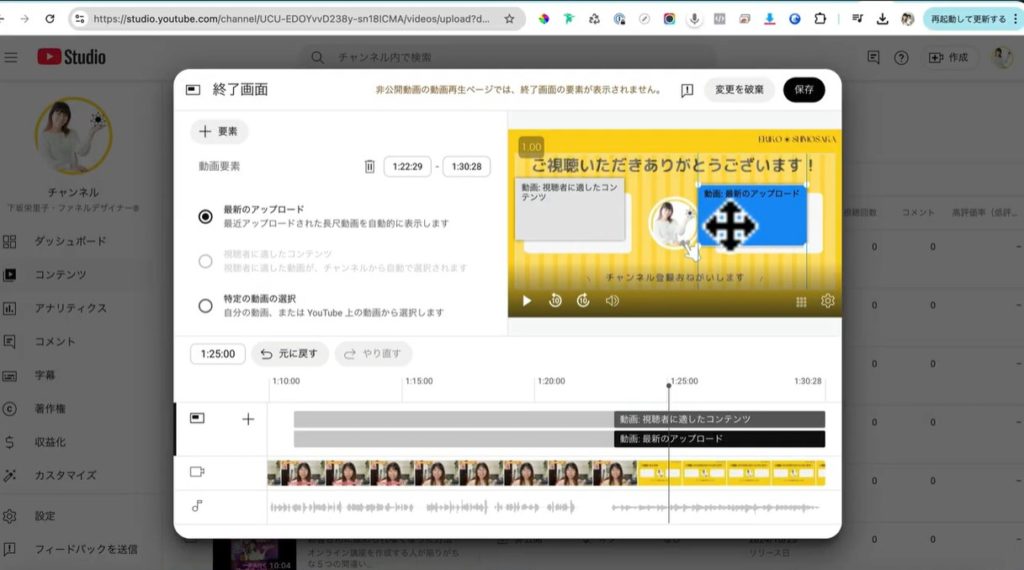Image resolution: width=1024 pixels, height=570 pixels.
Task: Click the send feedback icon in dialog header
Action: point(687,90)
